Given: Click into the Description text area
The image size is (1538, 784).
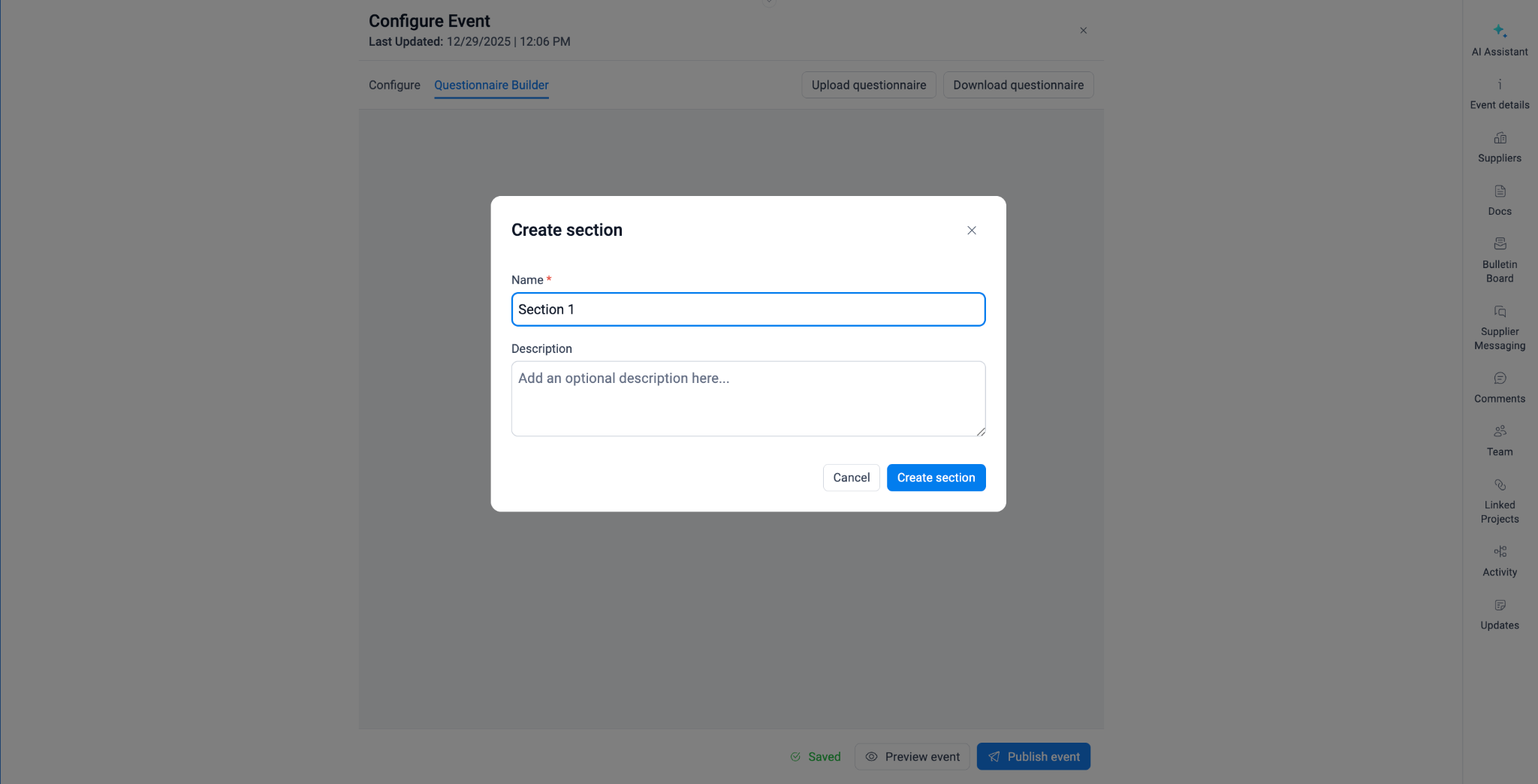Looking at the screenshot, I should point(748,399).
